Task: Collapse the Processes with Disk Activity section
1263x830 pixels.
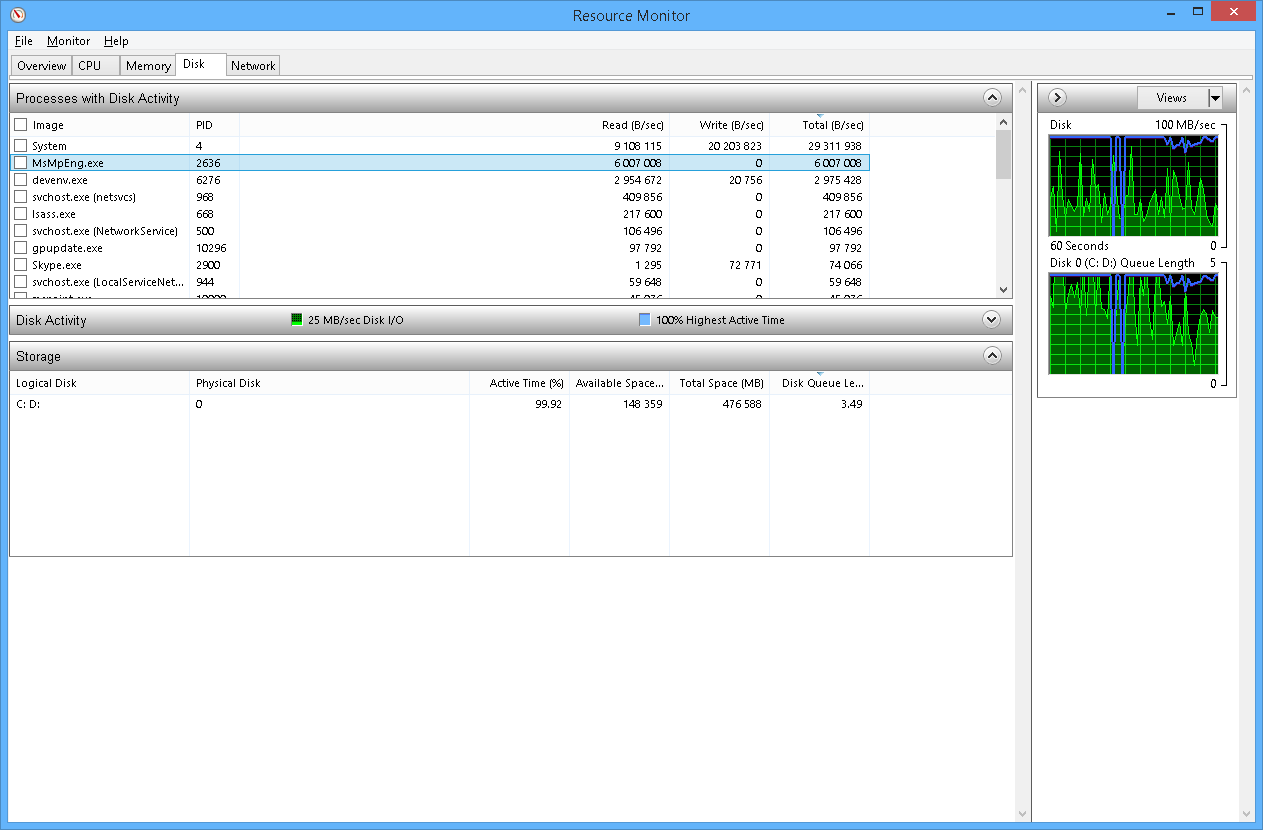Action: click(991, 98)
